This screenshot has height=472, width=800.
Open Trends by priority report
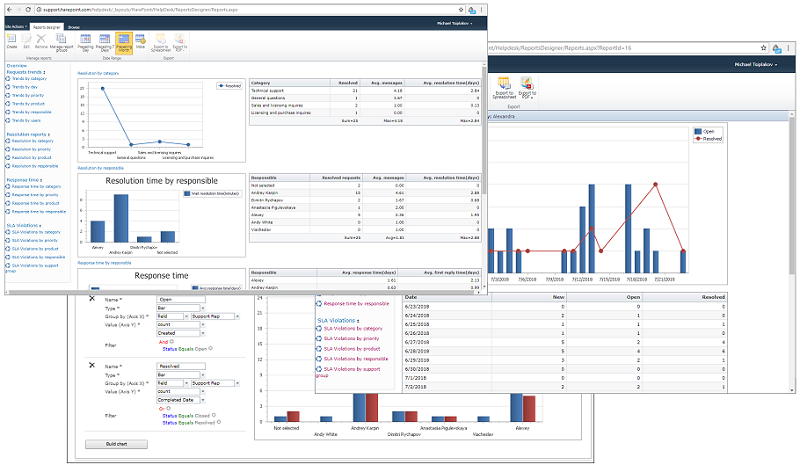28,95
